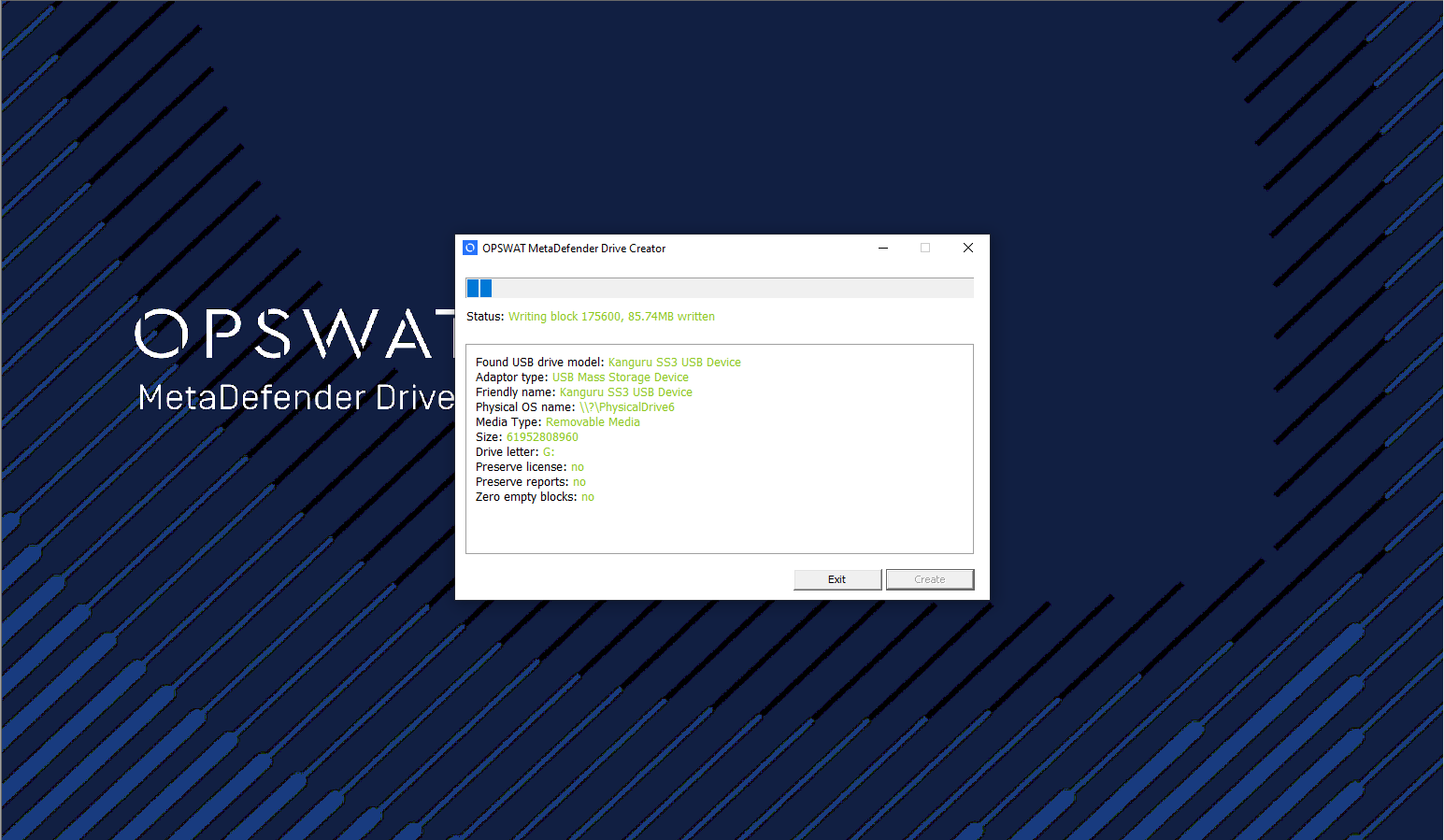Click the USB drive model 'Kanguru SS3 USB Device'
Screen dimensions: 1444x840
pos(675,363)
